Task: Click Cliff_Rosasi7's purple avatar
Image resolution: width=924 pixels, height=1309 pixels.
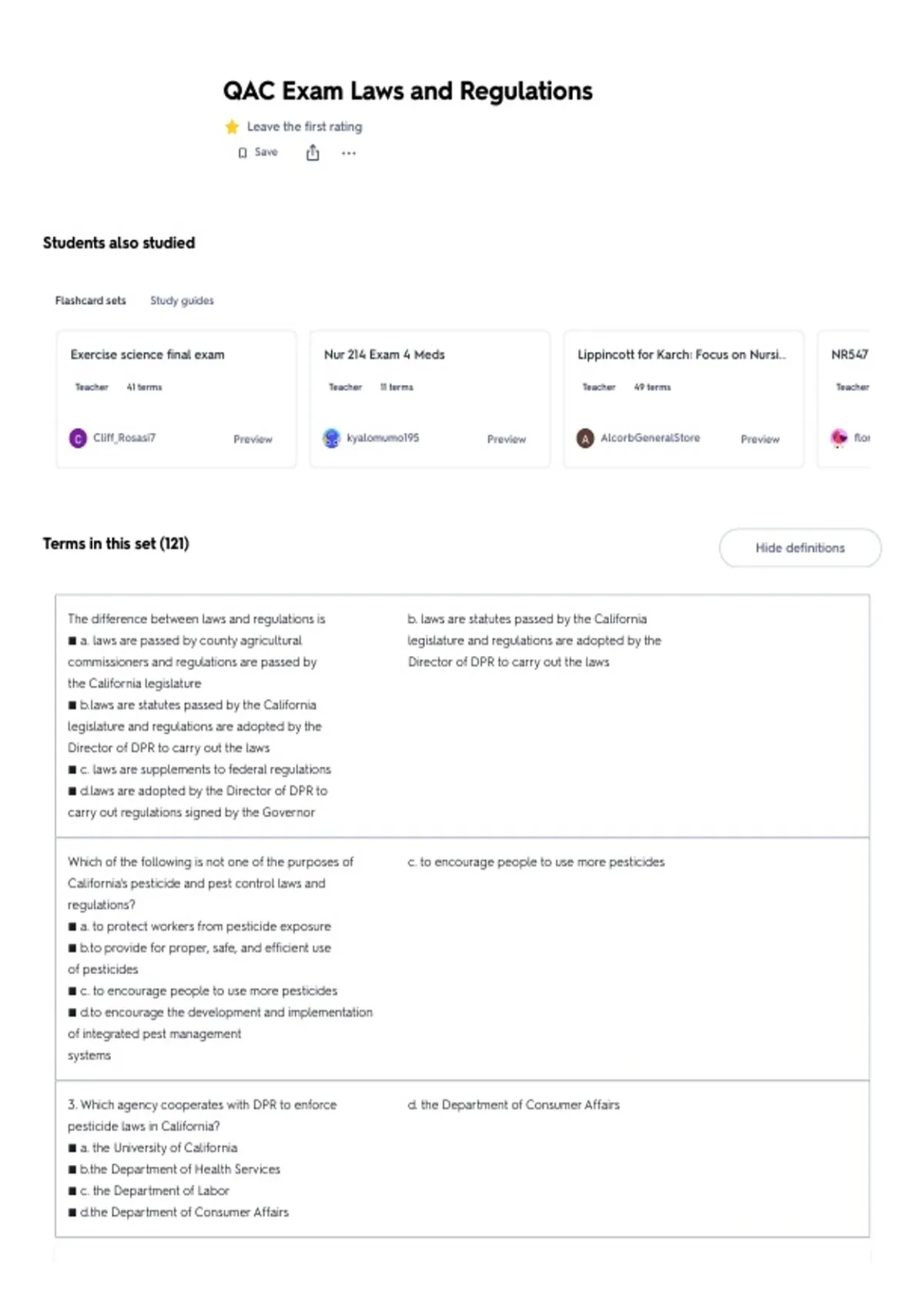Action: (x=78, y=438)
